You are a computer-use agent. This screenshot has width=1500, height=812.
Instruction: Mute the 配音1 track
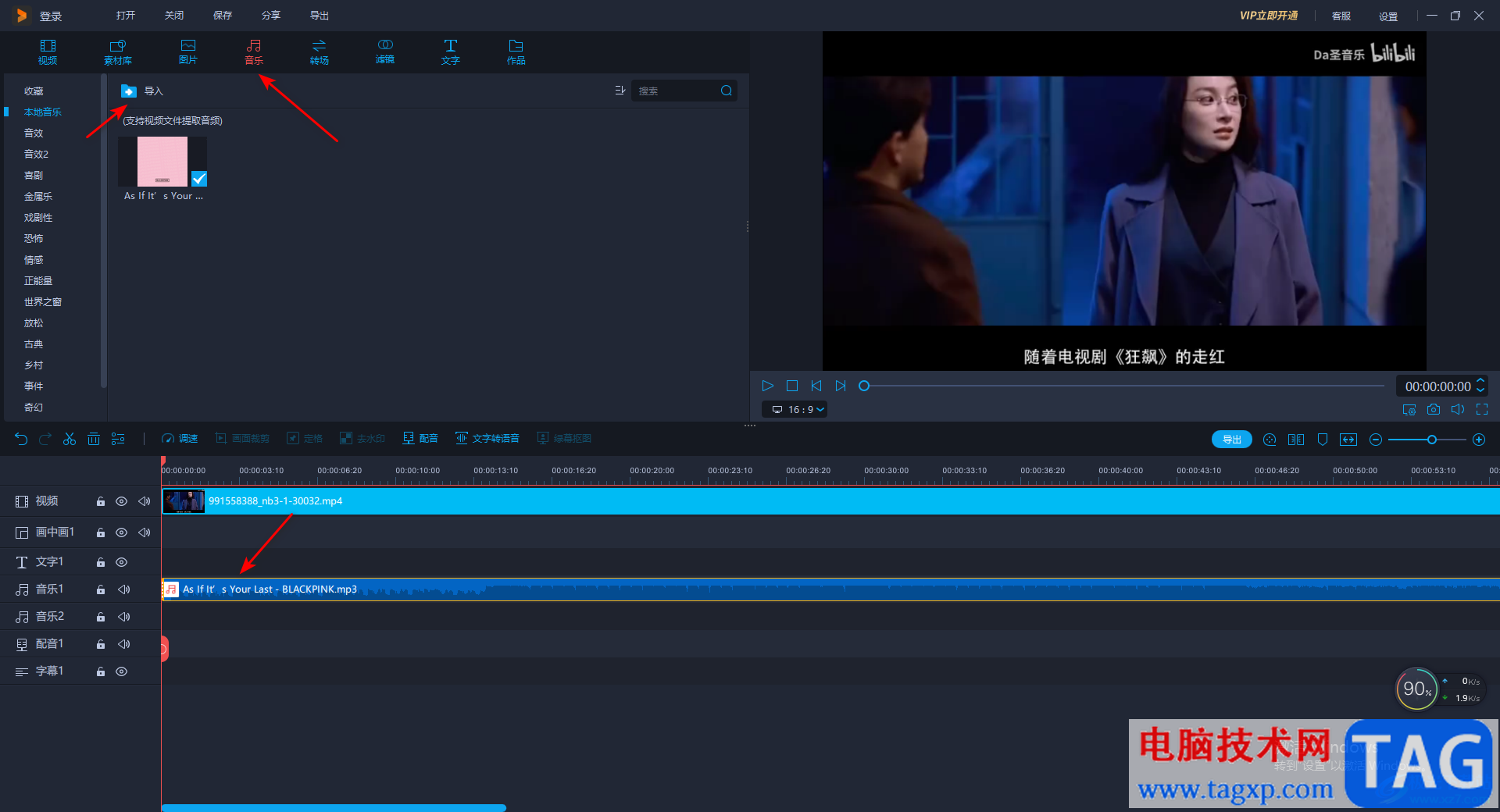coord(124,644)
